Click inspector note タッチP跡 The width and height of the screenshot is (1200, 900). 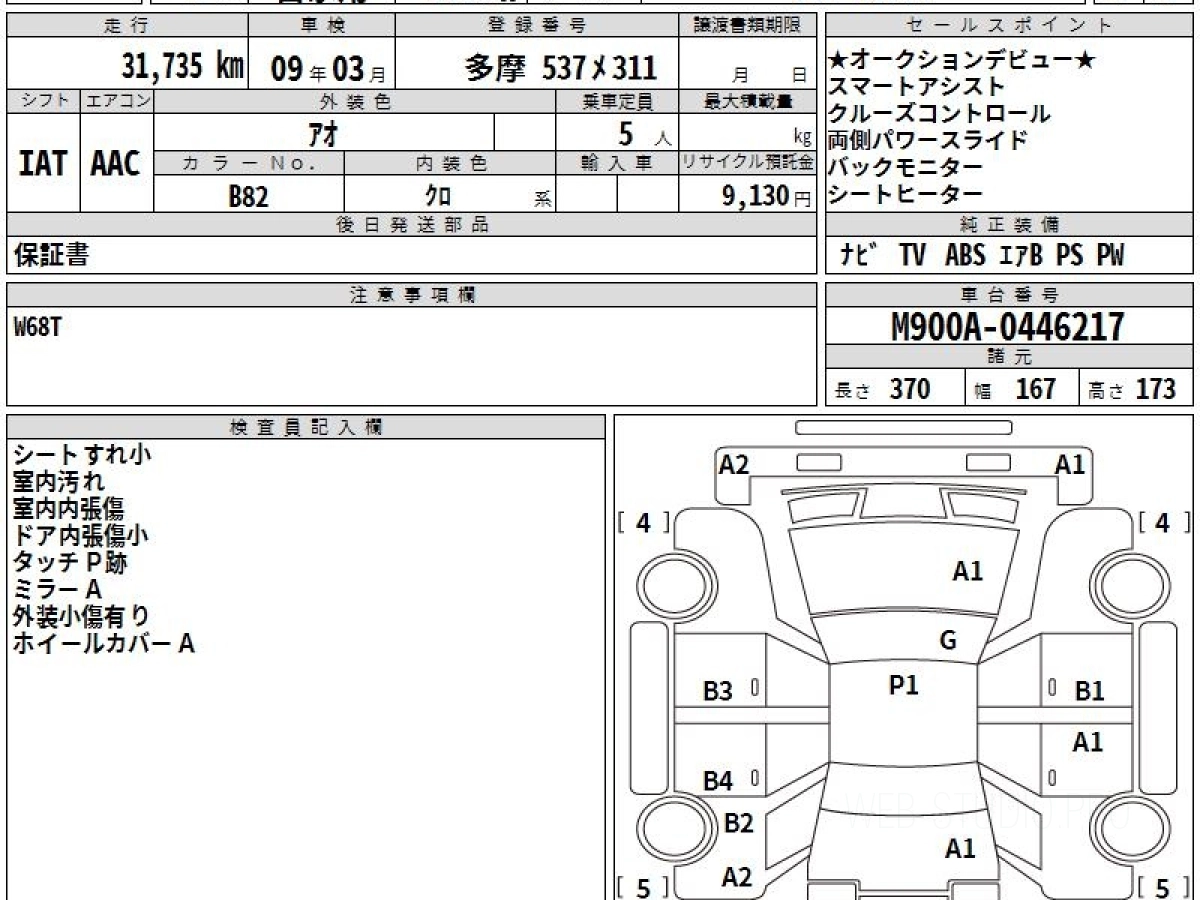(70, 562)
